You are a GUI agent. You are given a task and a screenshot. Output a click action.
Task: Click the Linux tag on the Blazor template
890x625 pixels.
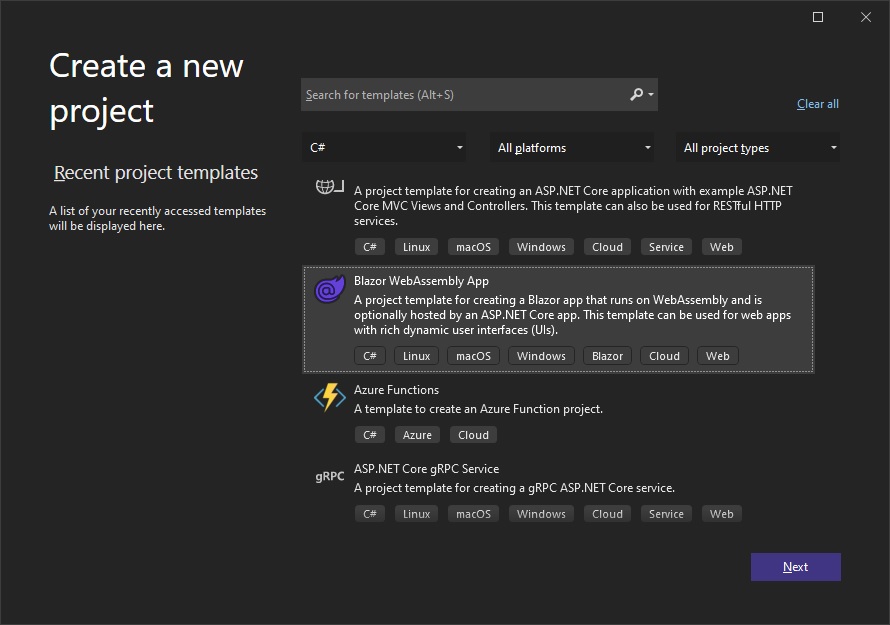416,355
